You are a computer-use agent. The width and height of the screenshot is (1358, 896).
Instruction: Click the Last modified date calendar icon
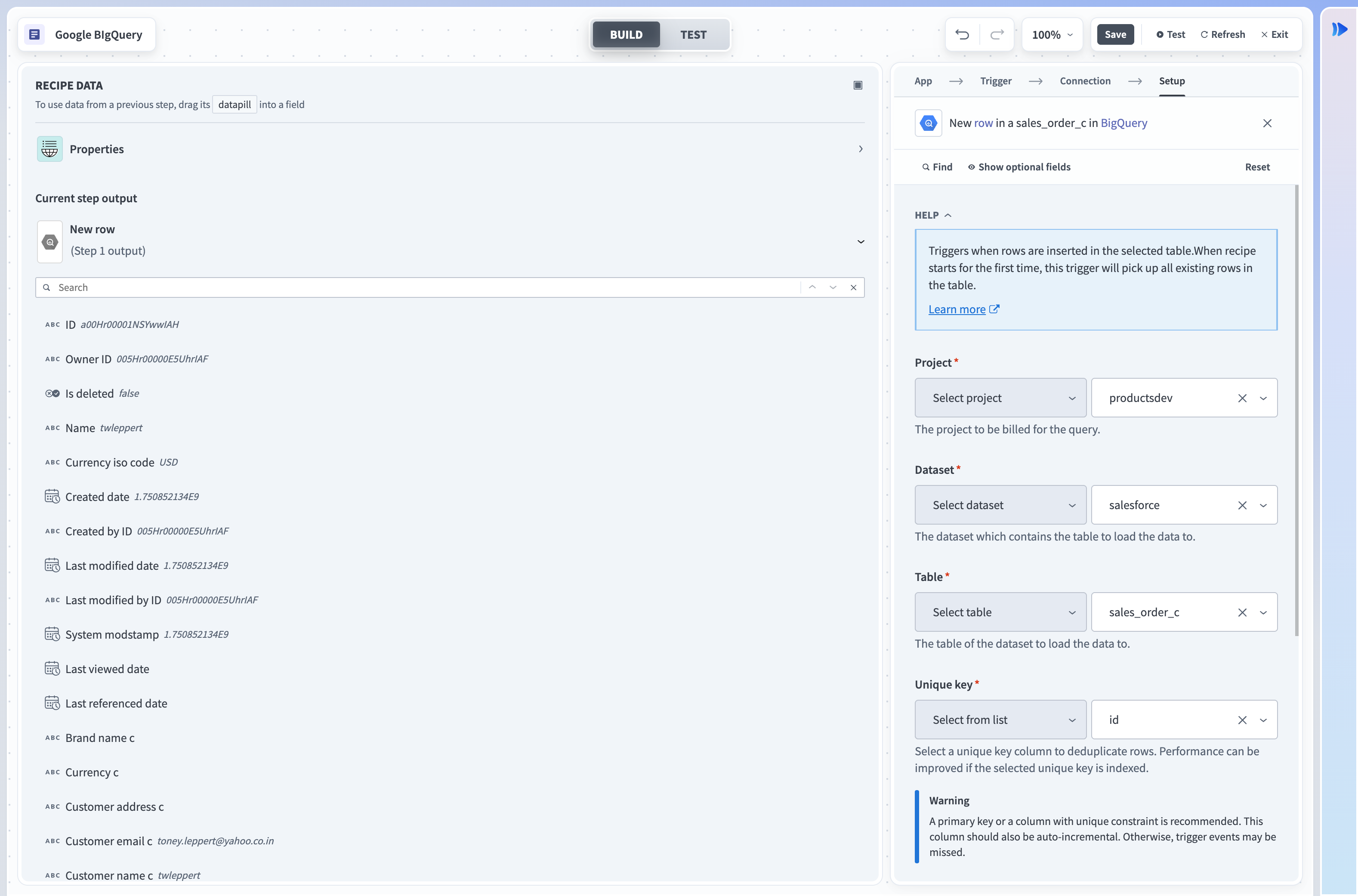coord(52,566)
